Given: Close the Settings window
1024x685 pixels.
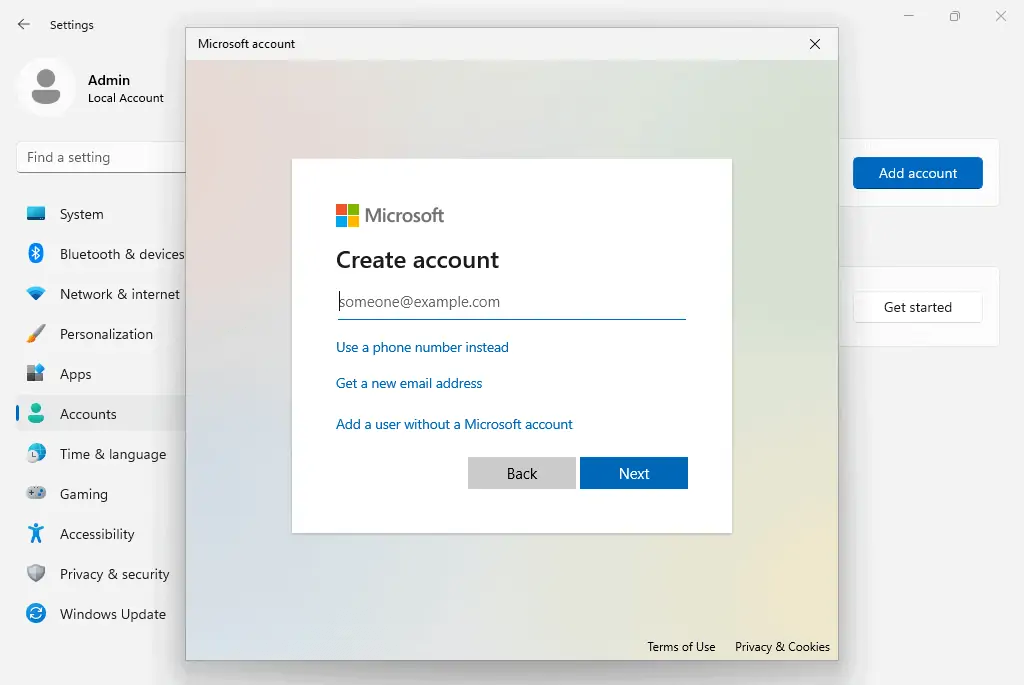Looking at the screenshot, I should [1000, 16].
